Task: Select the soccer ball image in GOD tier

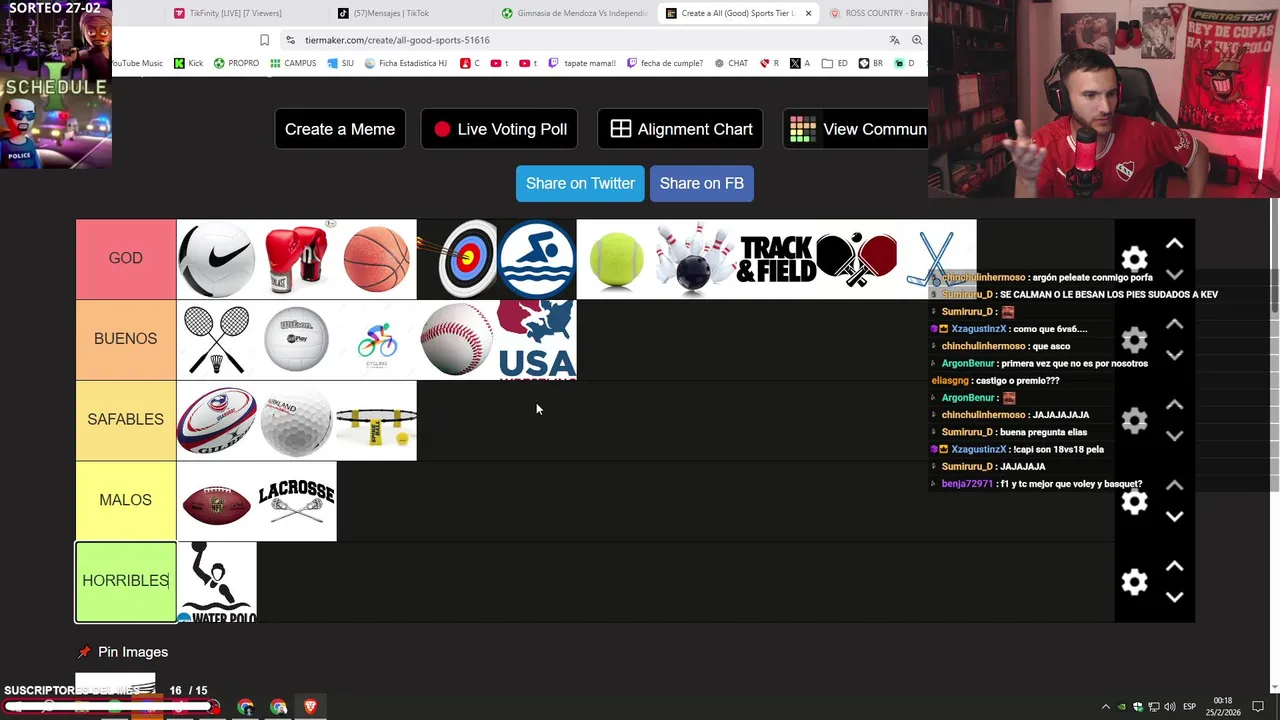Action: pyautogui.click(x=216, y=259)
